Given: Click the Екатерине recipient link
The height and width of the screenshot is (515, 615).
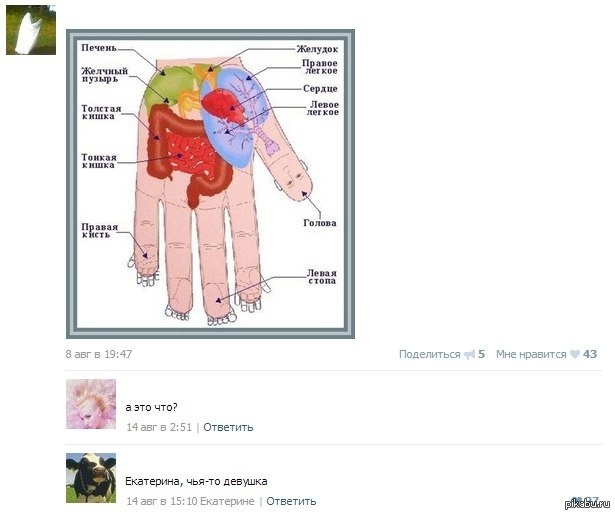Looking at the screenshot, I should coord(227,501).
